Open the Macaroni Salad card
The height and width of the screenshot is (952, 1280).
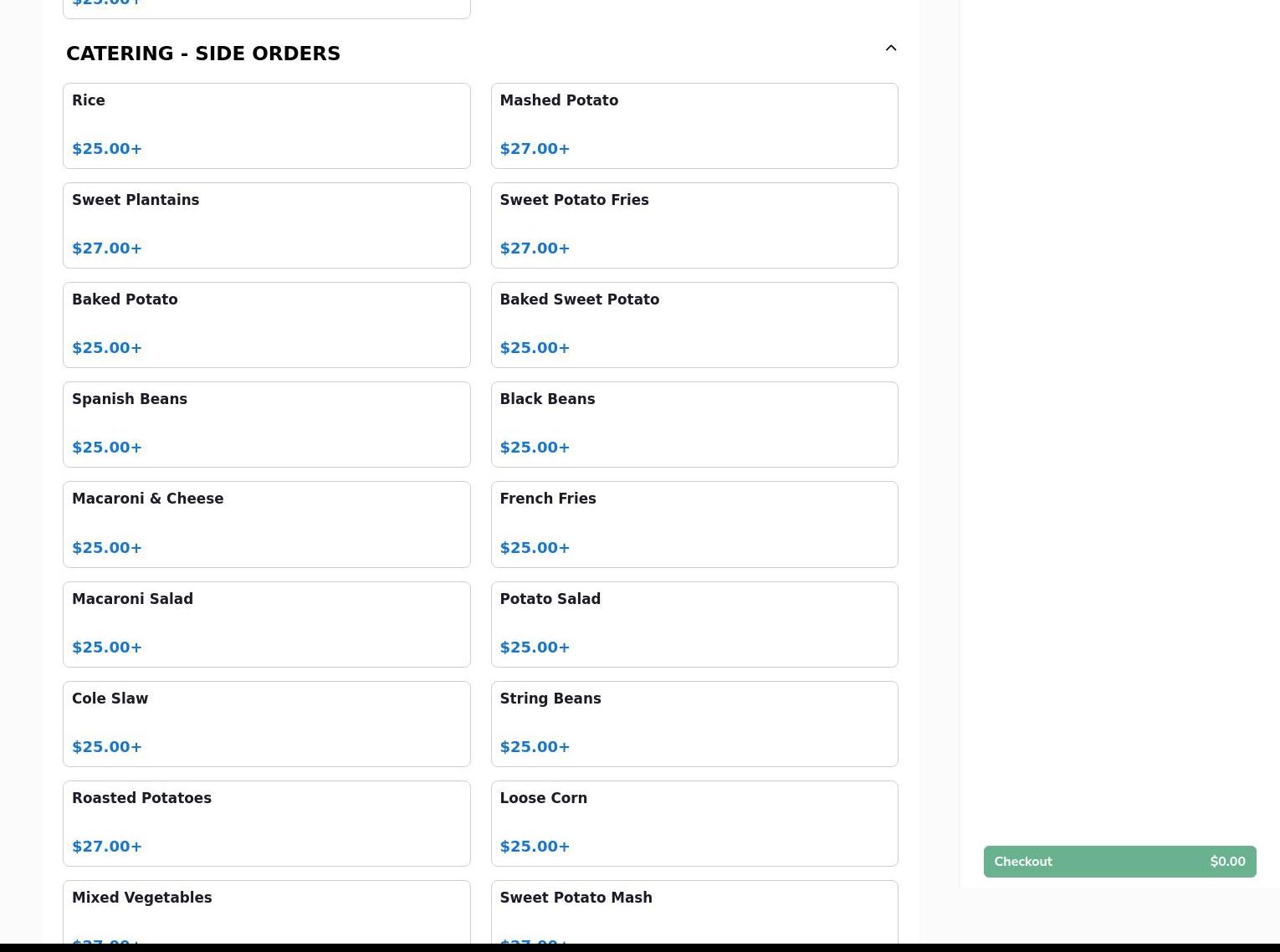click(267, 624)
